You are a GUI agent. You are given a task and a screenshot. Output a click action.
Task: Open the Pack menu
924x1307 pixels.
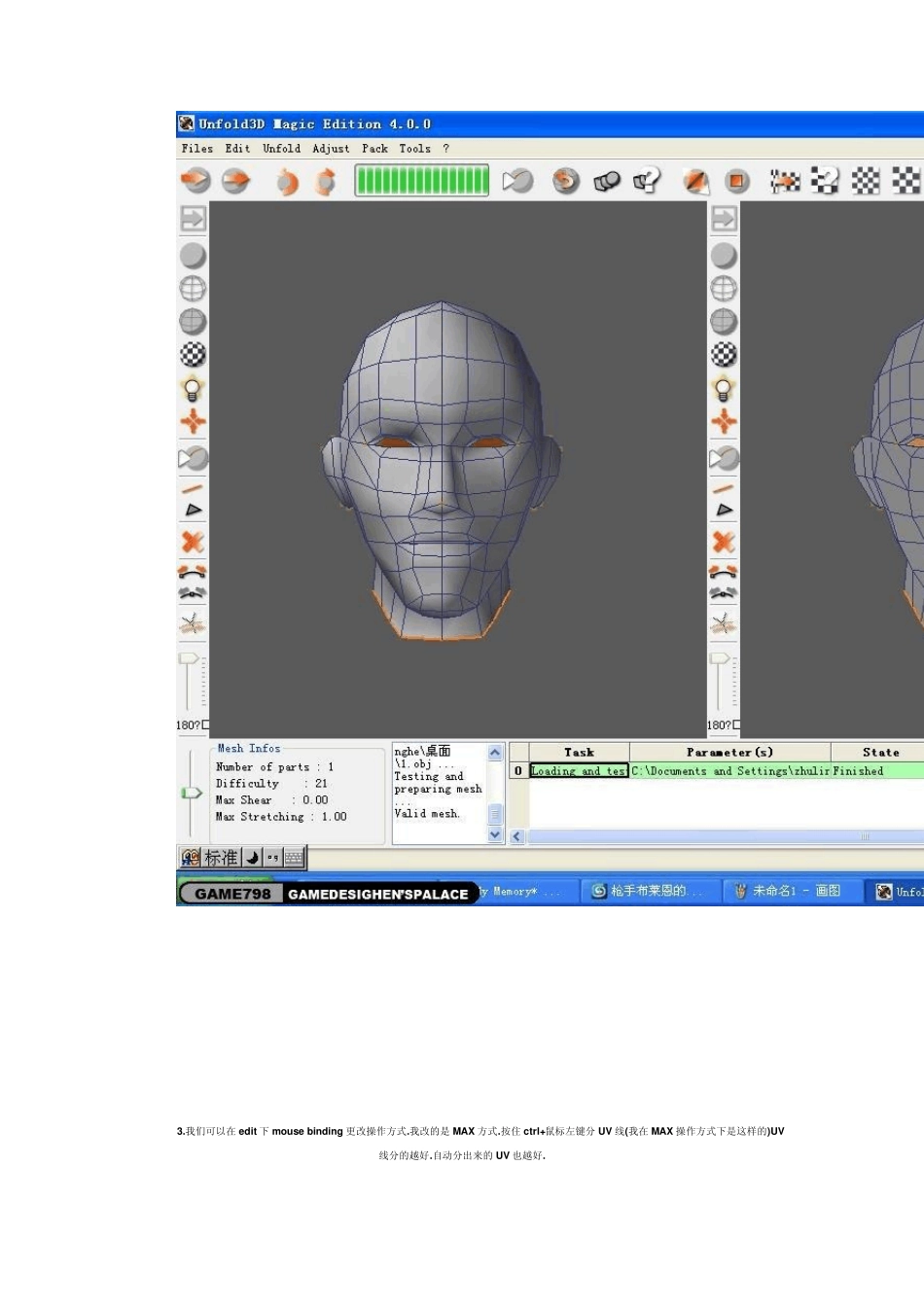click(374, 149)
